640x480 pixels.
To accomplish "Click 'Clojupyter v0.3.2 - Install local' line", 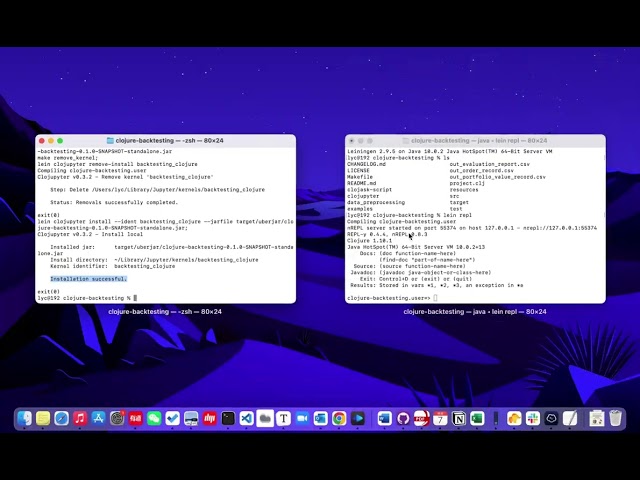I will point(90,234).
